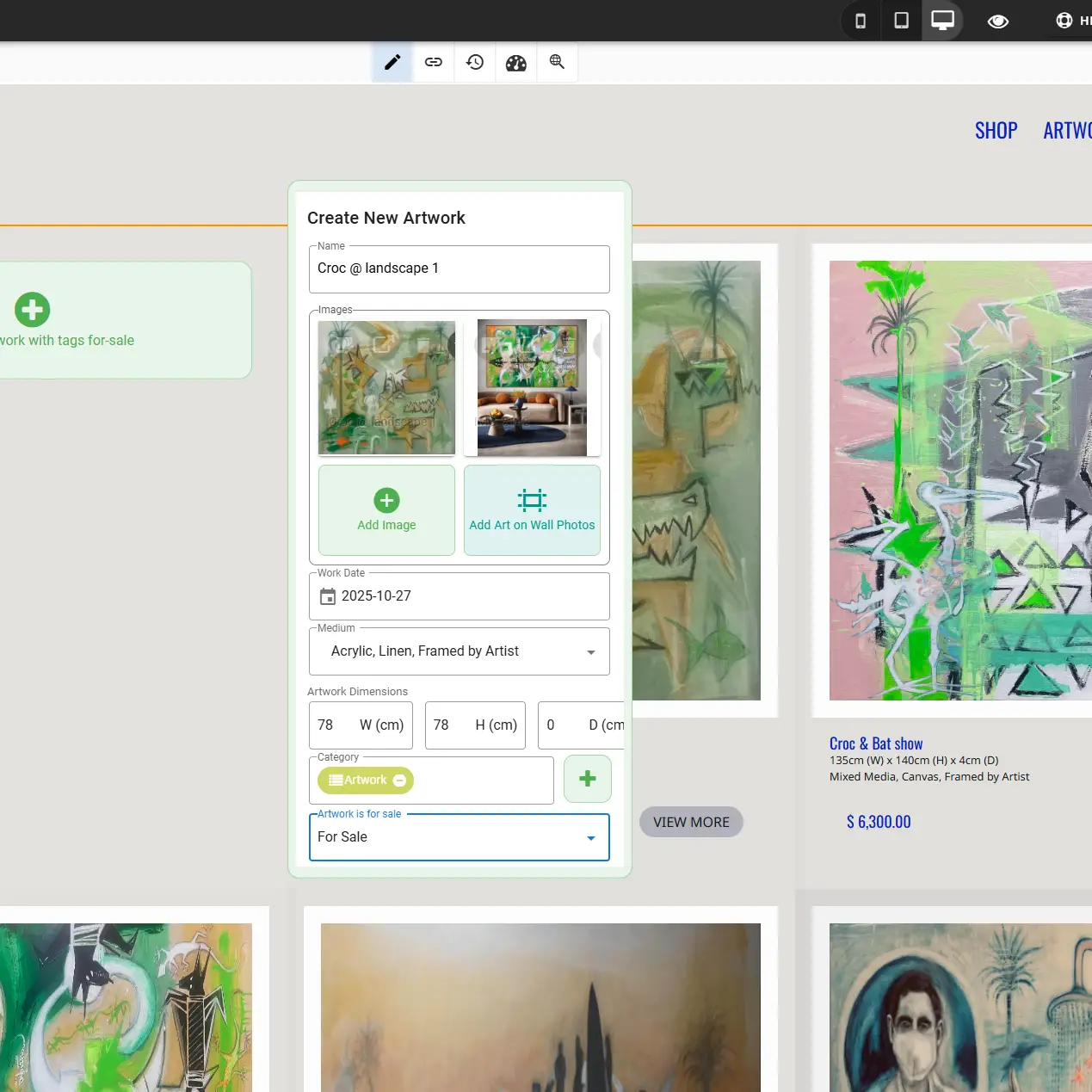Open the history clock tool

pos(475,62)
